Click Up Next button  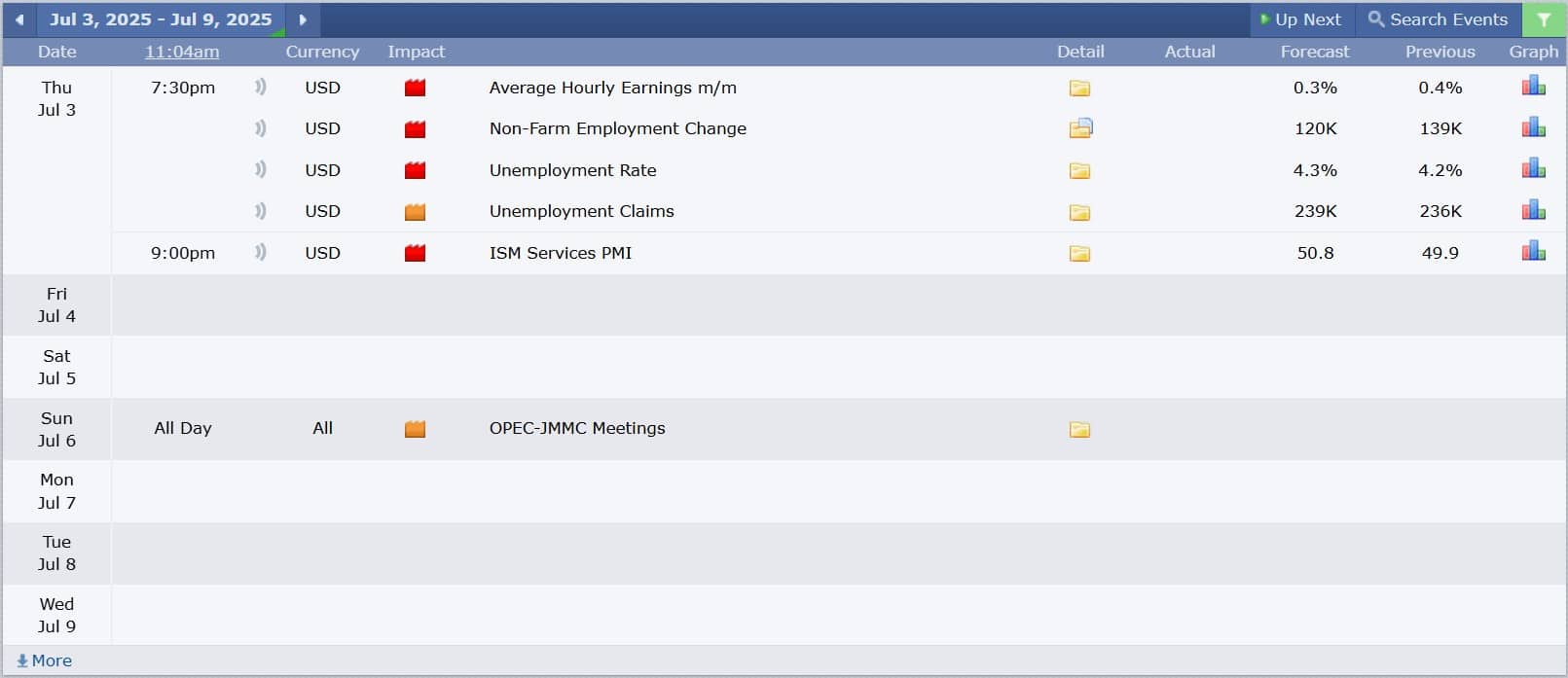[x=1301, y=19]
